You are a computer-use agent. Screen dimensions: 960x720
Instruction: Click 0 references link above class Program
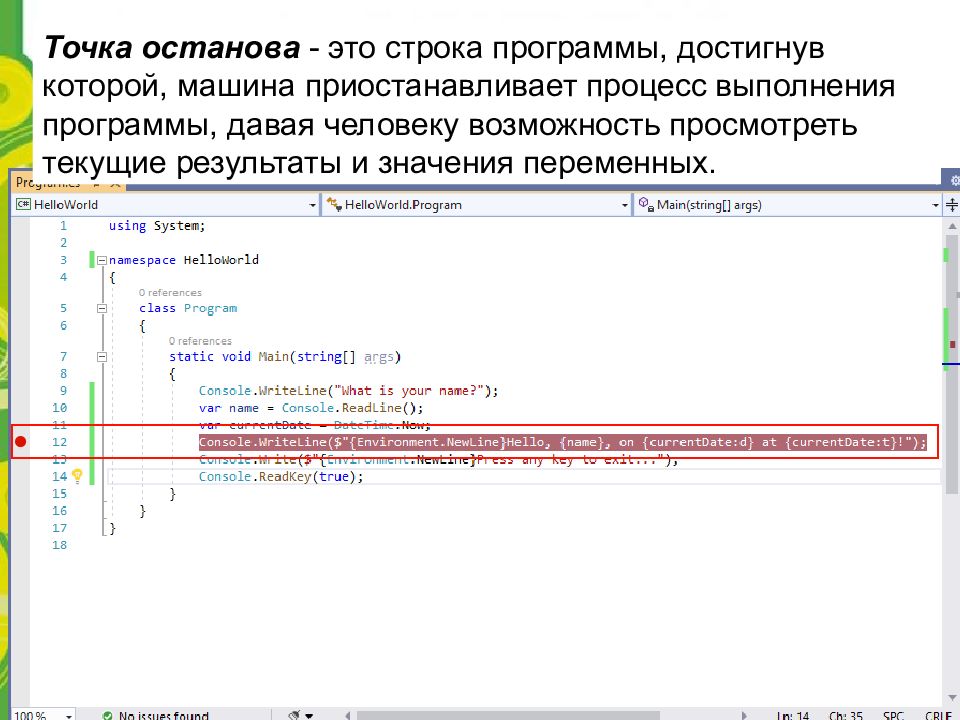170,293
